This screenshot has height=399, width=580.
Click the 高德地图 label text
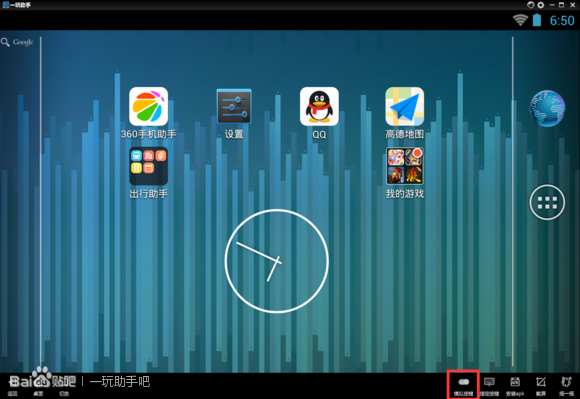[x=405, y=134]
